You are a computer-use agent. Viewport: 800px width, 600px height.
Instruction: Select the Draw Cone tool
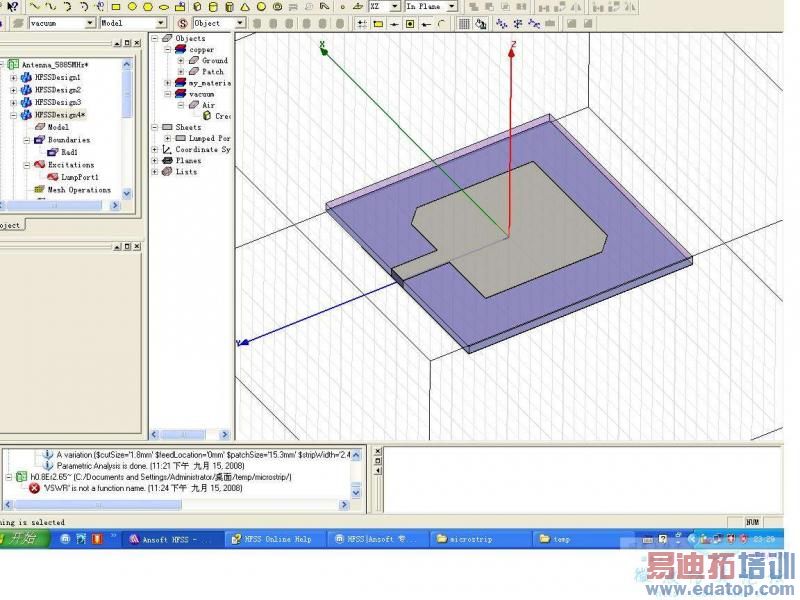click(245, 7)
